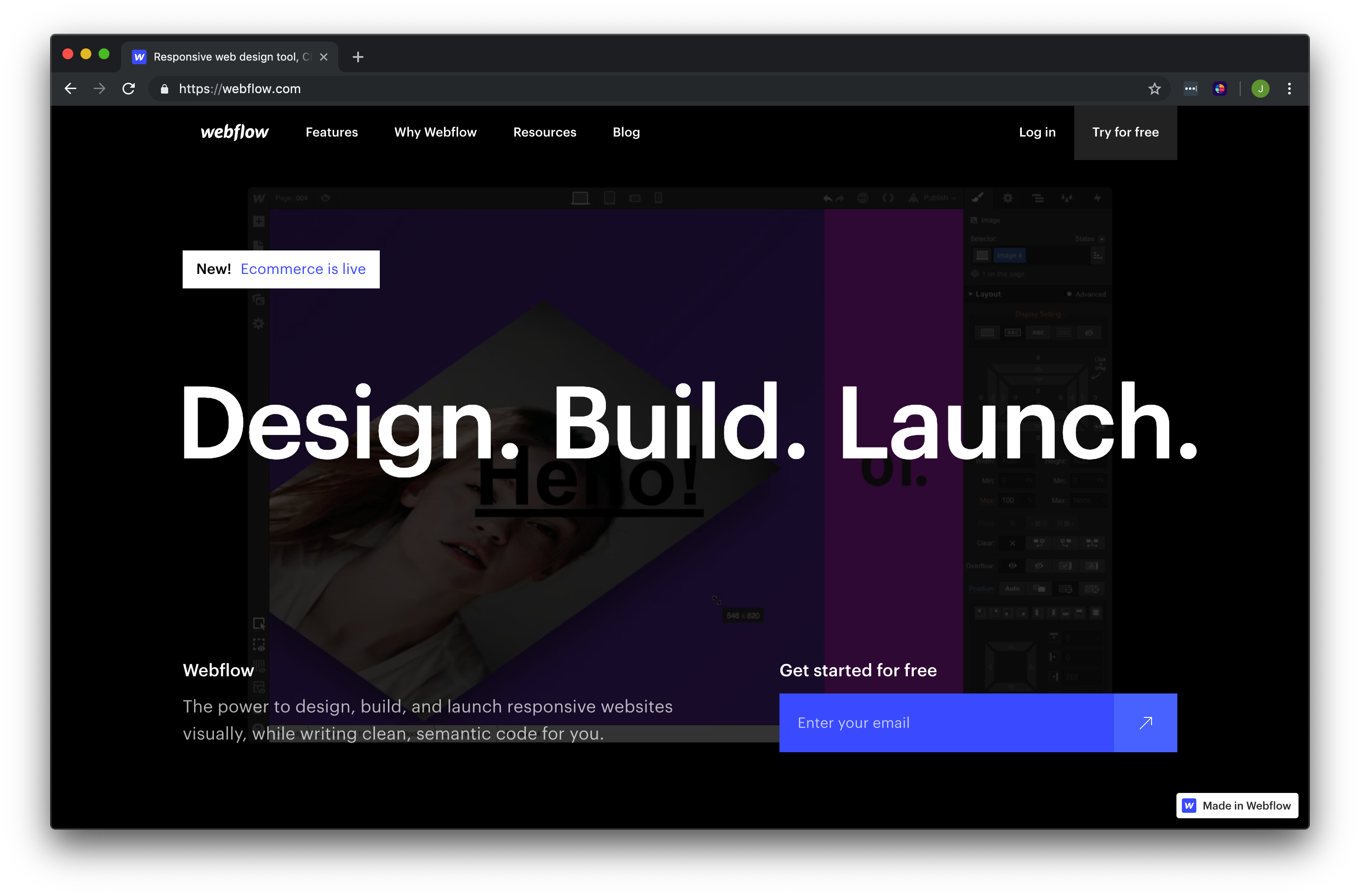Image resolution: width=1360 pixels, height=896 pixels.
Task: Open the dotted password extension icon
Action: (x=1191, y=89)
